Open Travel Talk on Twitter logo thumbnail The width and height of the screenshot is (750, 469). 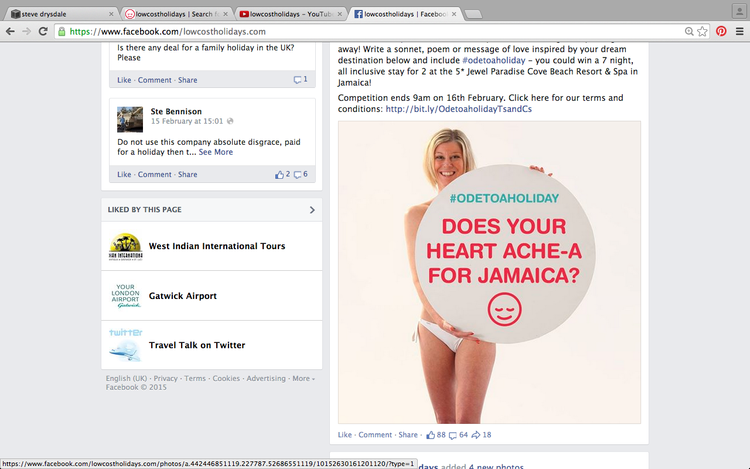pyautogui.click(x=125, y=345)
